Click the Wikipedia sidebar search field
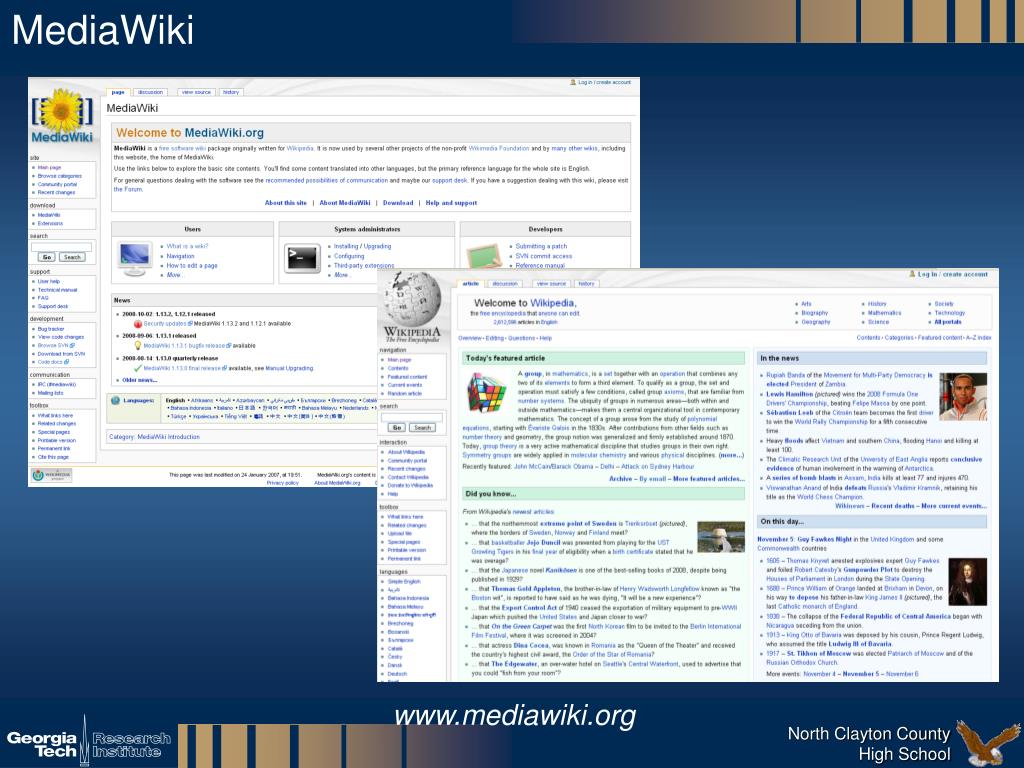Image resolution: width=1024 pixels, height=768 pixels. (411, 417)
